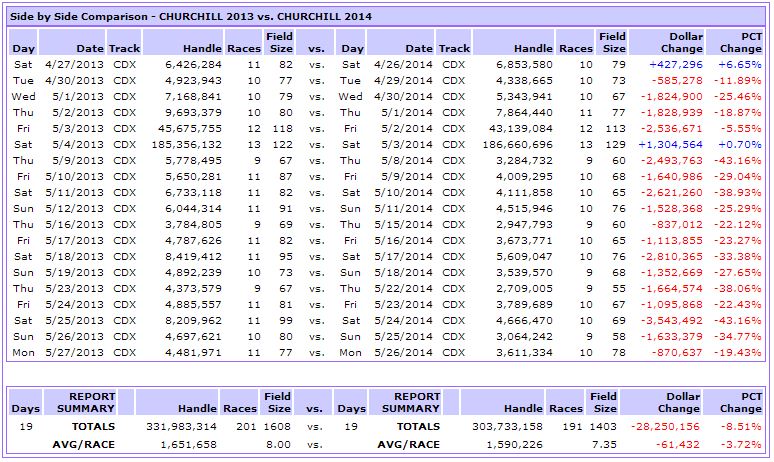Click dollar change -1,824,900
This screenshot has height=462, width=774.
672,97
